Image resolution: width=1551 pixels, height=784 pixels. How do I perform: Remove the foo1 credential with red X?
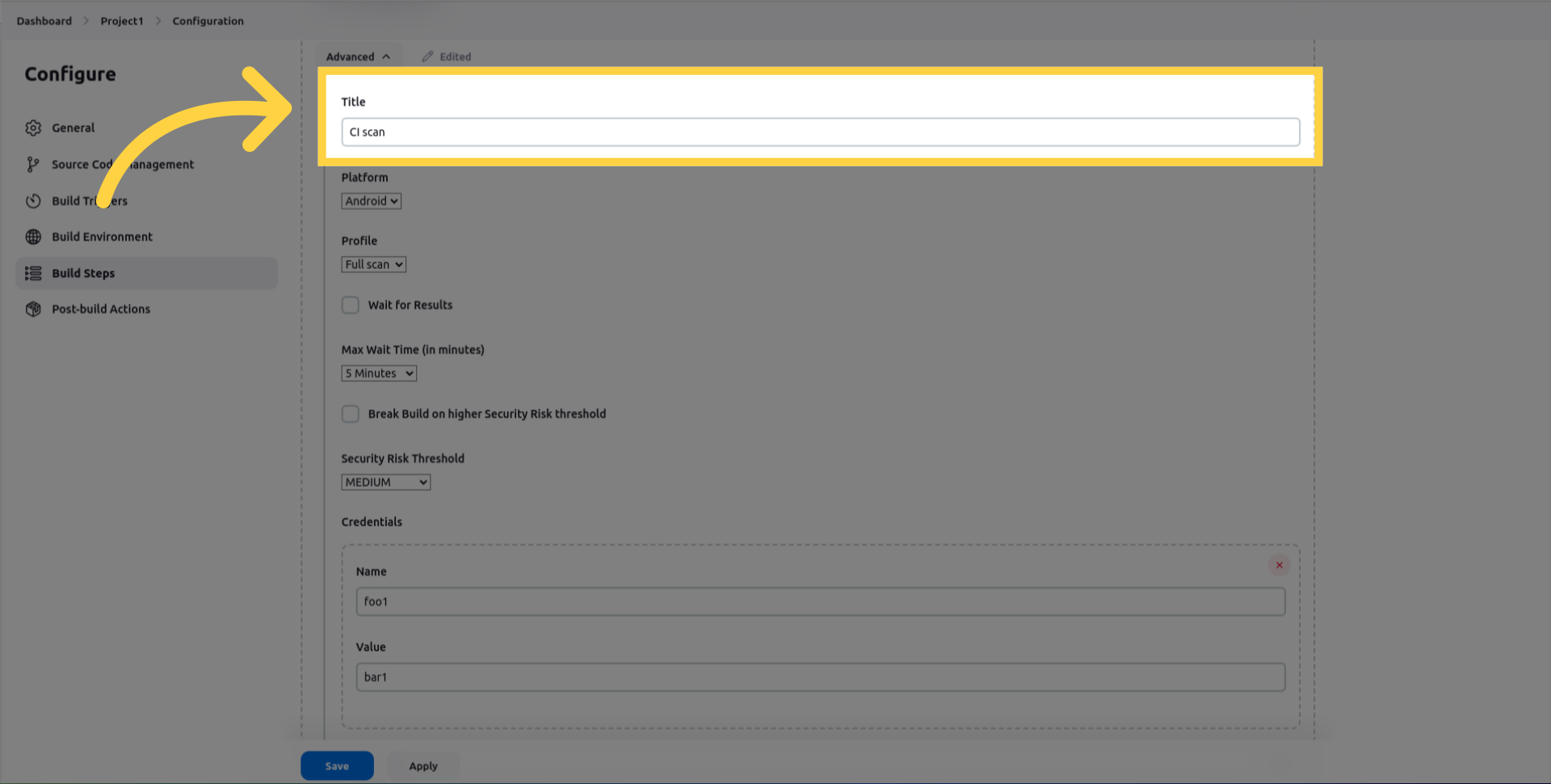[x=1279, y=565]
